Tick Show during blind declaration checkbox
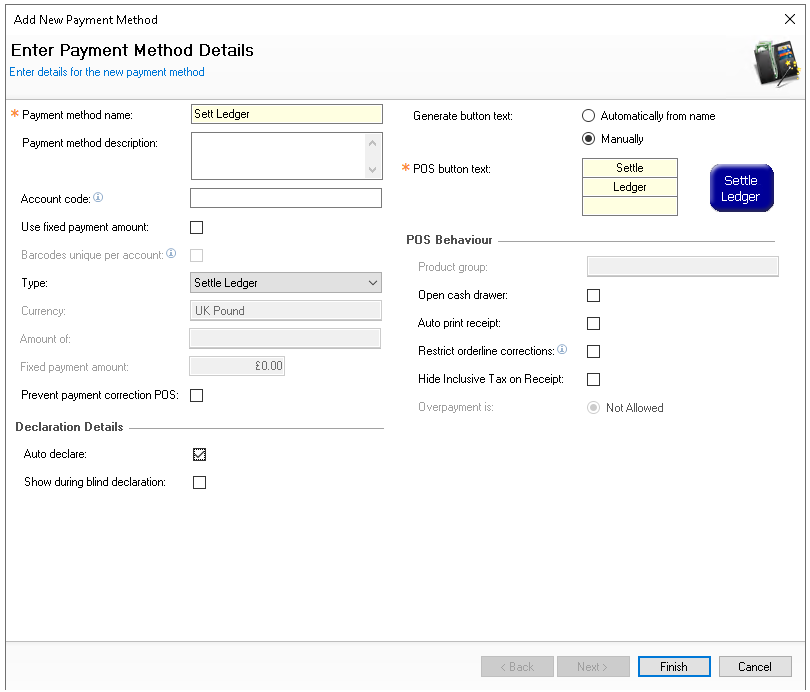Screen dimensions: 810x692 200,482
